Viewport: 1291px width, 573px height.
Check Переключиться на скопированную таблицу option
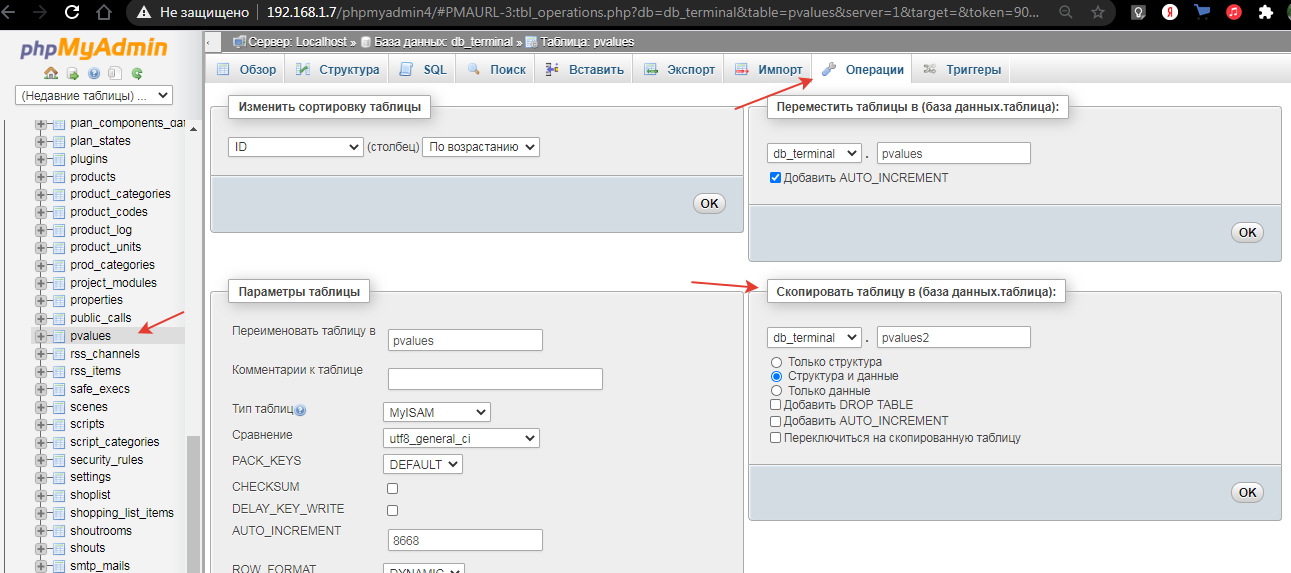(776, 438)
